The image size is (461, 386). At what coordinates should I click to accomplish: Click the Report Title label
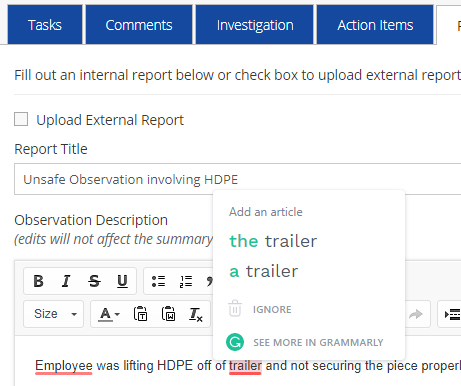click(51, 149)
